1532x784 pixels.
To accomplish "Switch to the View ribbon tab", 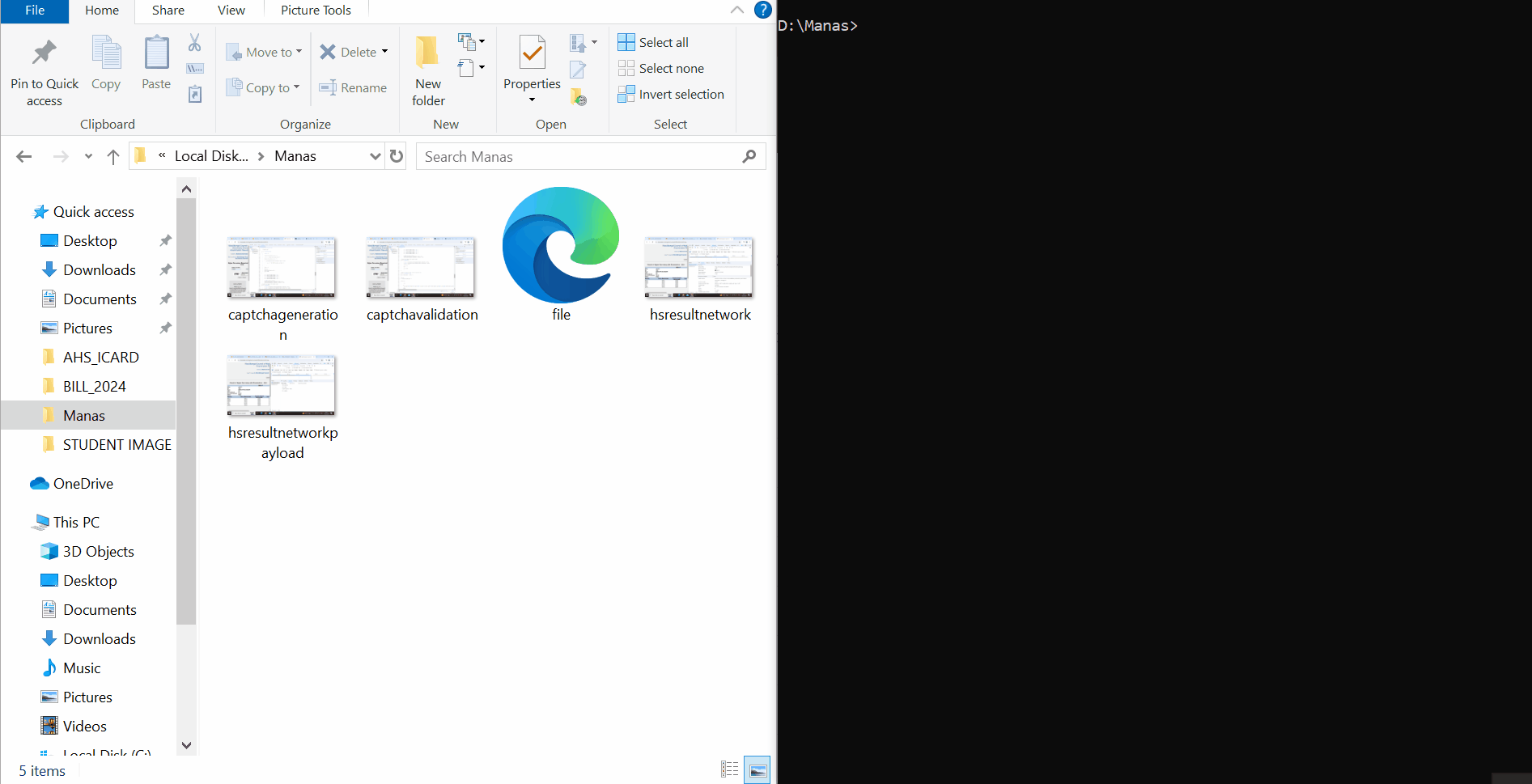I will coord(231,11).
